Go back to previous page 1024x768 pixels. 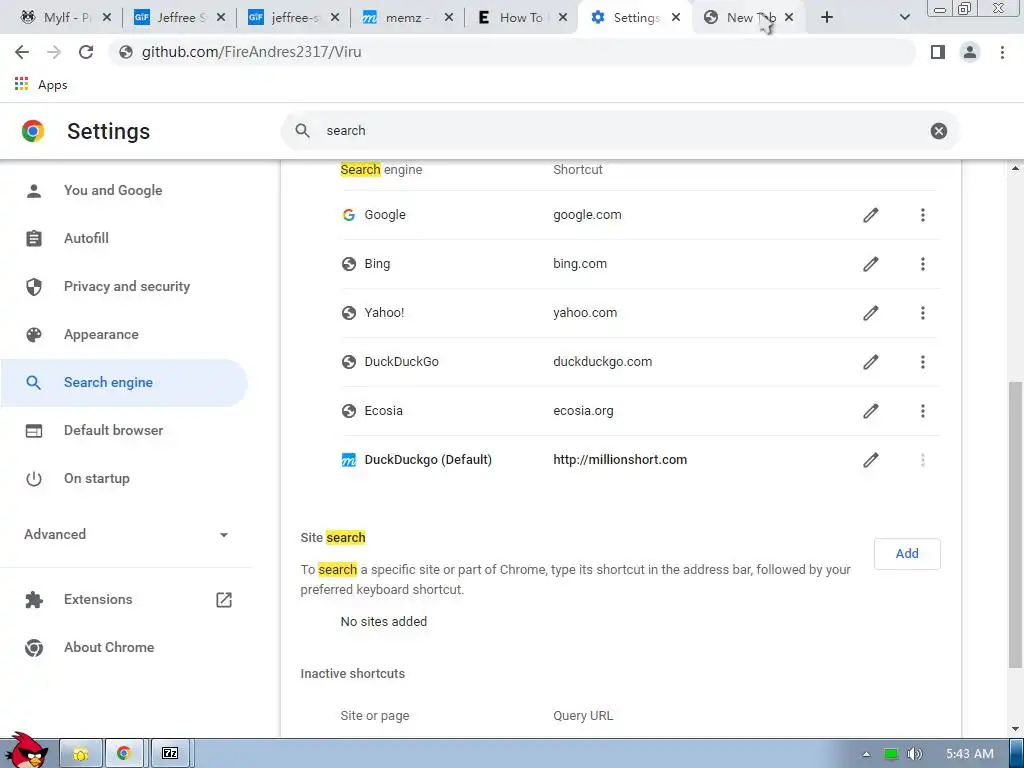pos(22,52)
